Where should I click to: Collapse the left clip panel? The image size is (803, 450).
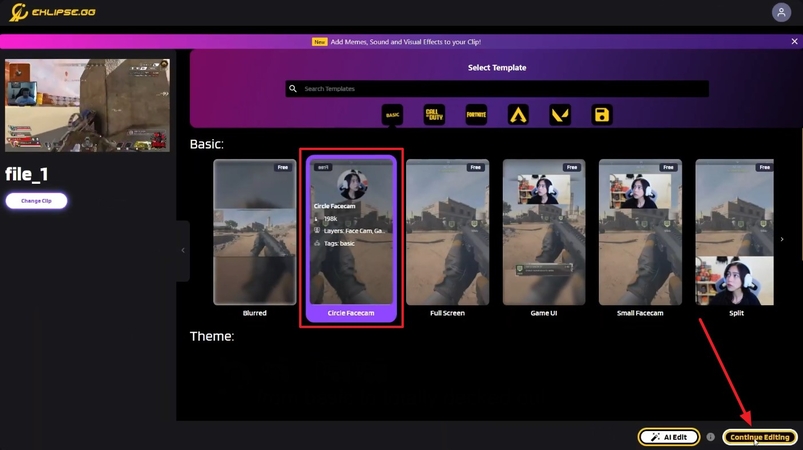183,250
